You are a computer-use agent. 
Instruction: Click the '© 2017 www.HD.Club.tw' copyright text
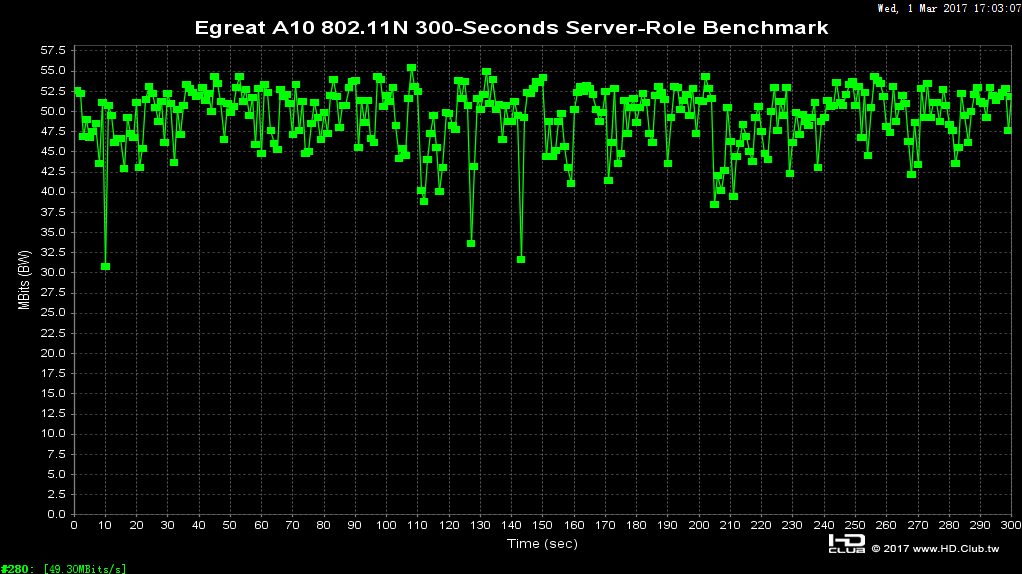935,549
